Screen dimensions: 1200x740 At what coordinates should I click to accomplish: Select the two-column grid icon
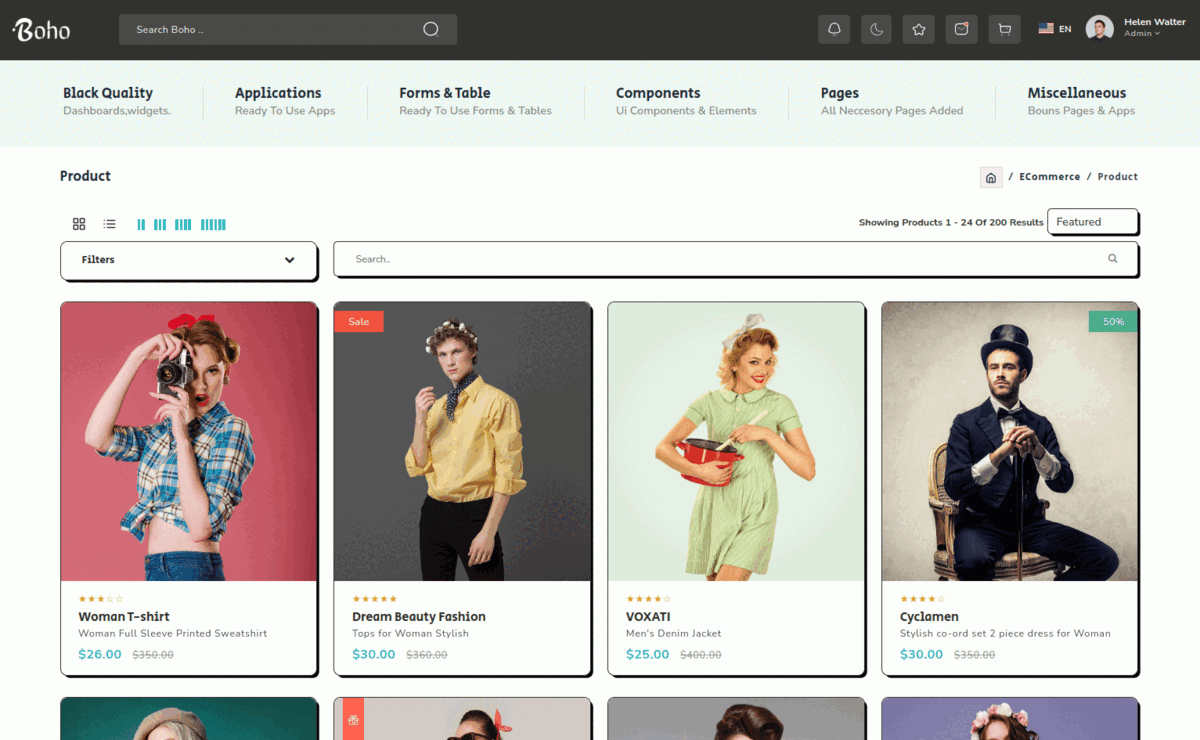click(x=141, y=225)
